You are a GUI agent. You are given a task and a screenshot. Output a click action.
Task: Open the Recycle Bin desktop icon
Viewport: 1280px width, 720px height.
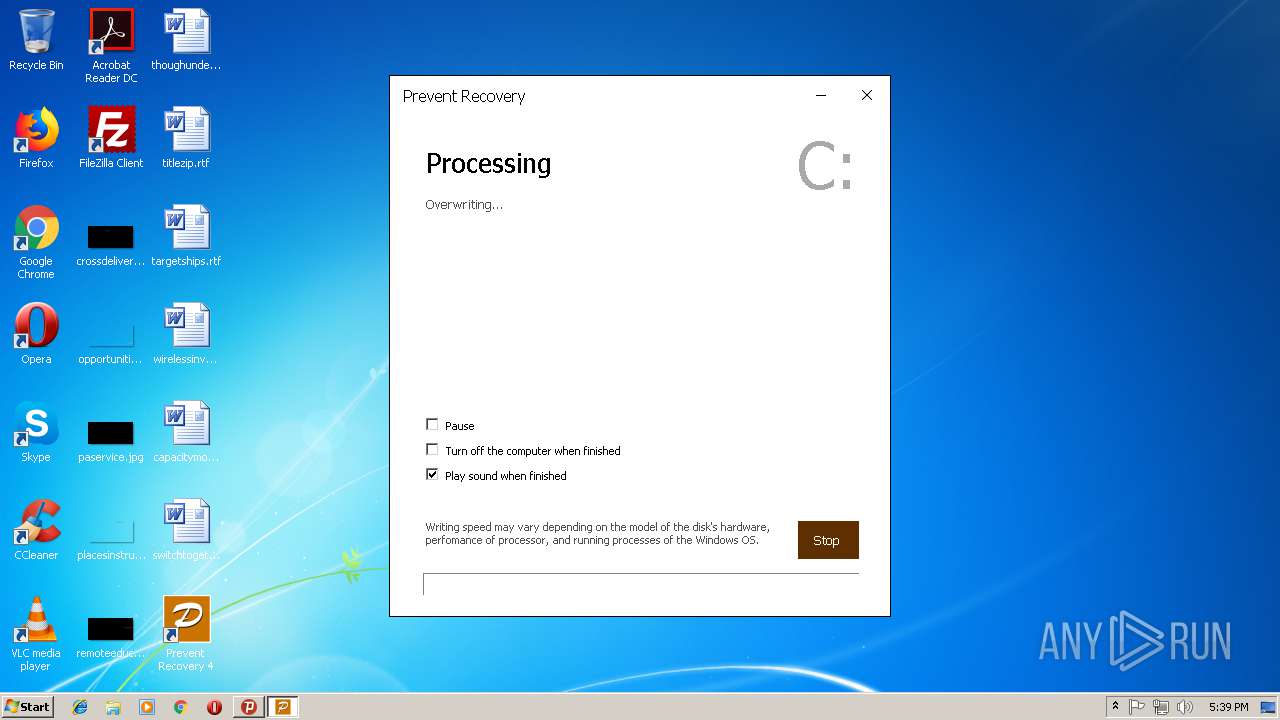pos(36,40)
